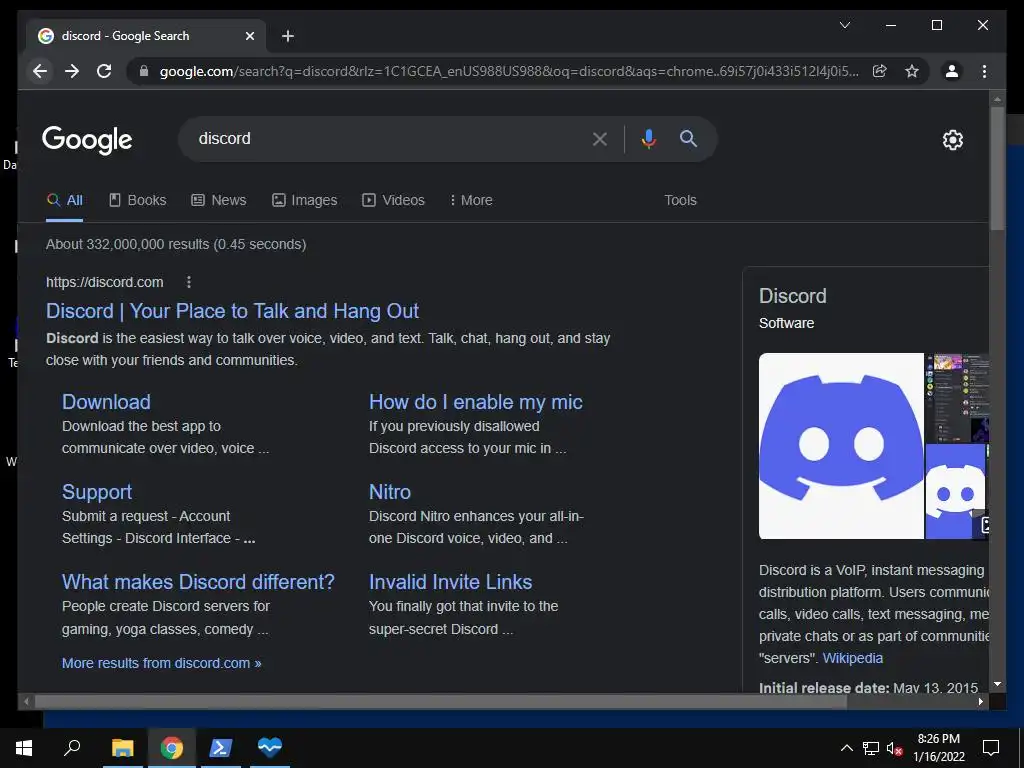Open File Explorer from taskbar
The height and width of the screenshot is (768, 1024).
pos(122,748)
